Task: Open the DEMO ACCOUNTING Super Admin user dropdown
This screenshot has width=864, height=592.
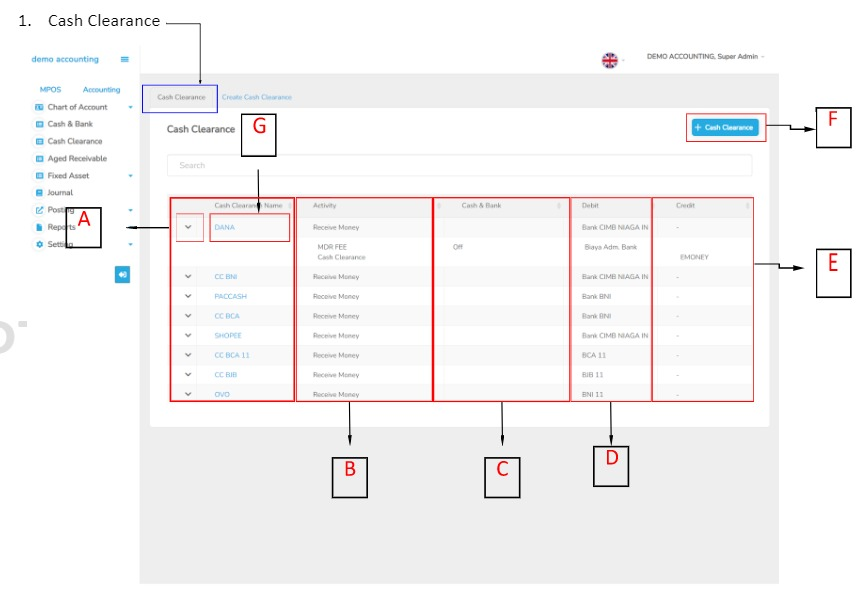Action: coord(705,57)
